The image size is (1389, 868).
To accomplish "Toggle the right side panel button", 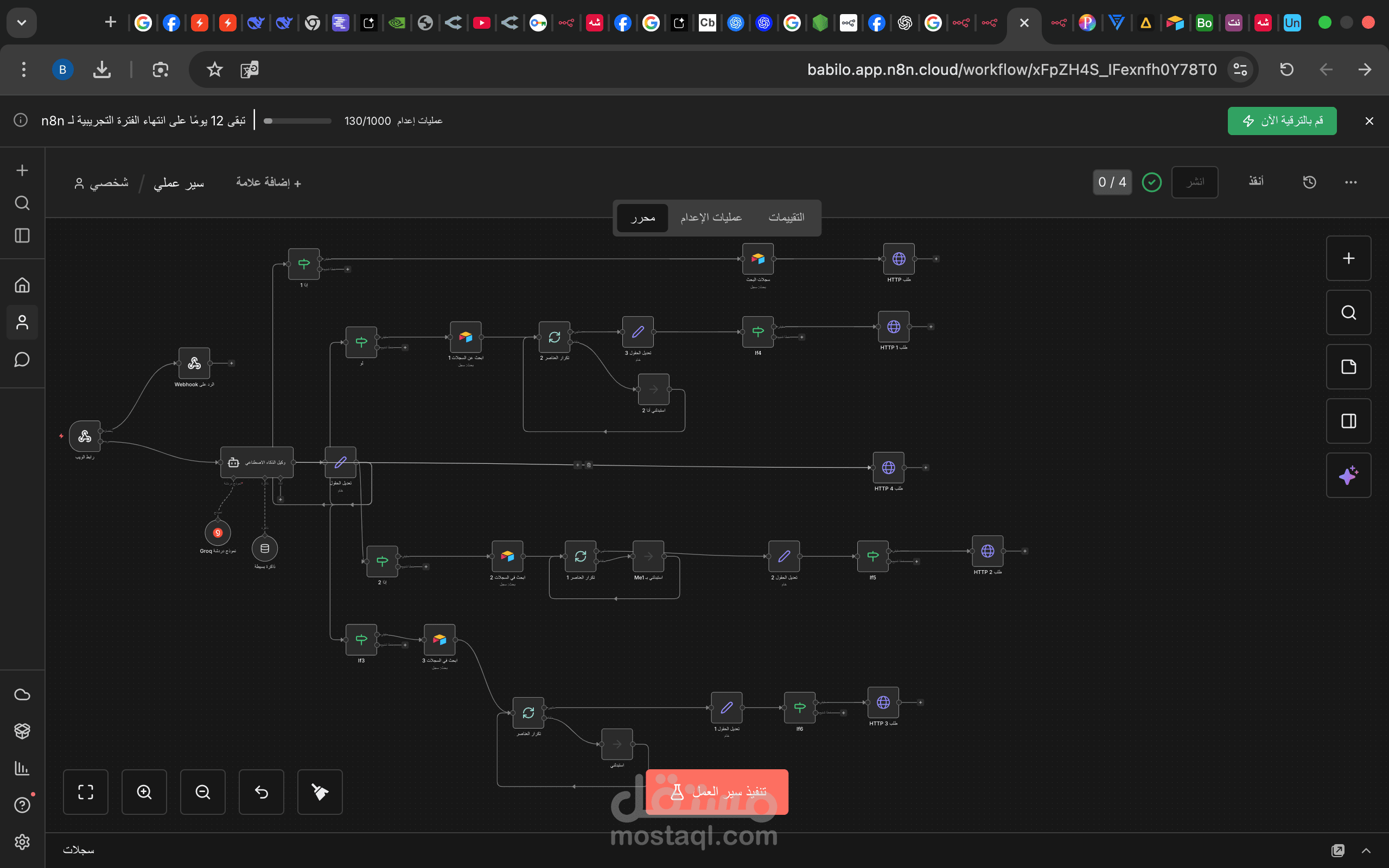I will pyautogui.click(x=1348, y=421).
